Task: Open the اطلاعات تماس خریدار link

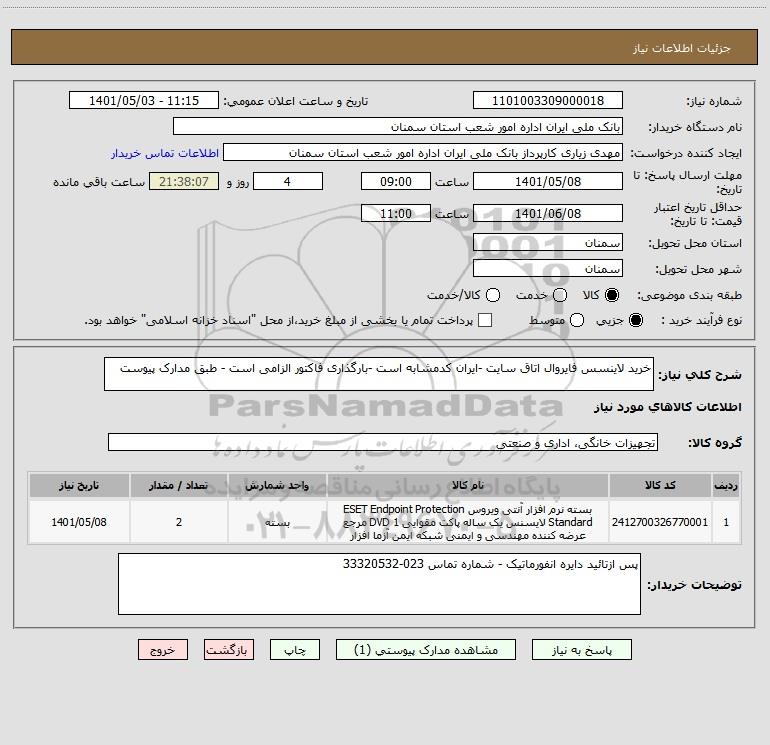Action: 165,153
